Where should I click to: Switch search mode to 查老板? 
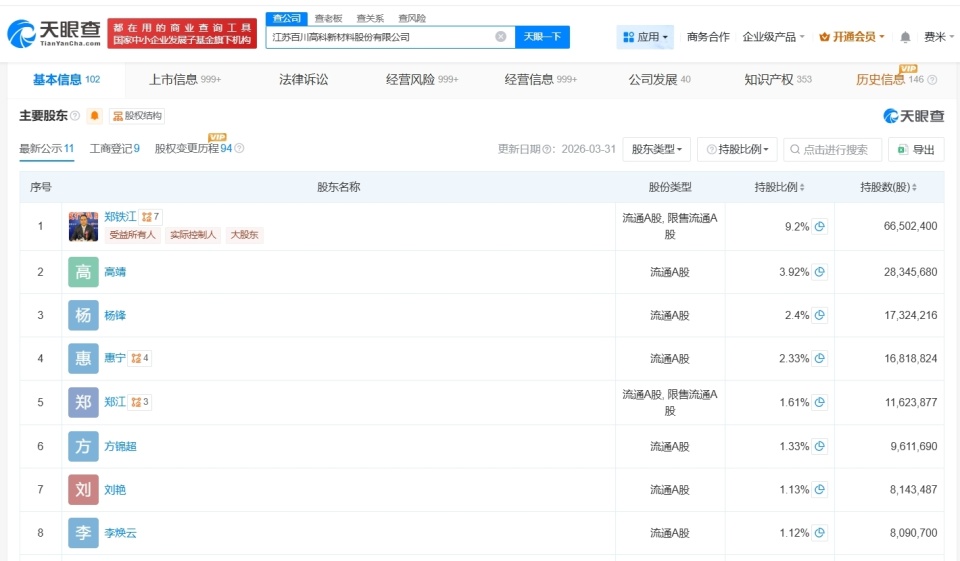point(329,18)
